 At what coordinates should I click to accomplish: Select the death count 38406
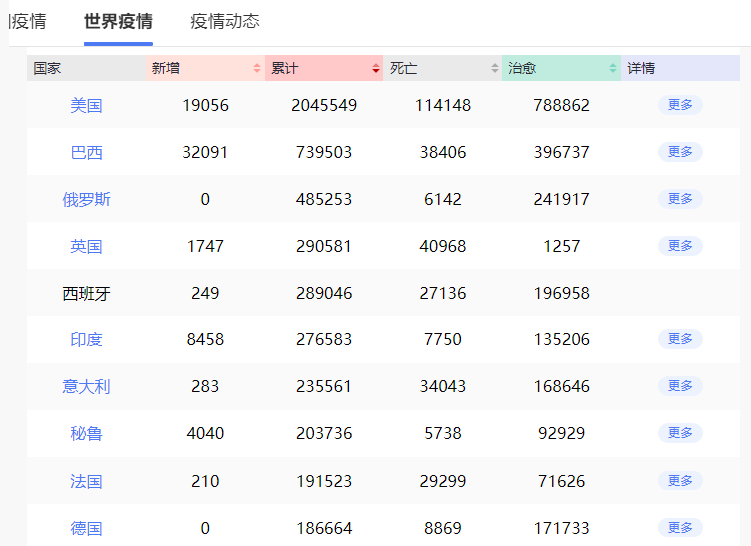[443, 152]
